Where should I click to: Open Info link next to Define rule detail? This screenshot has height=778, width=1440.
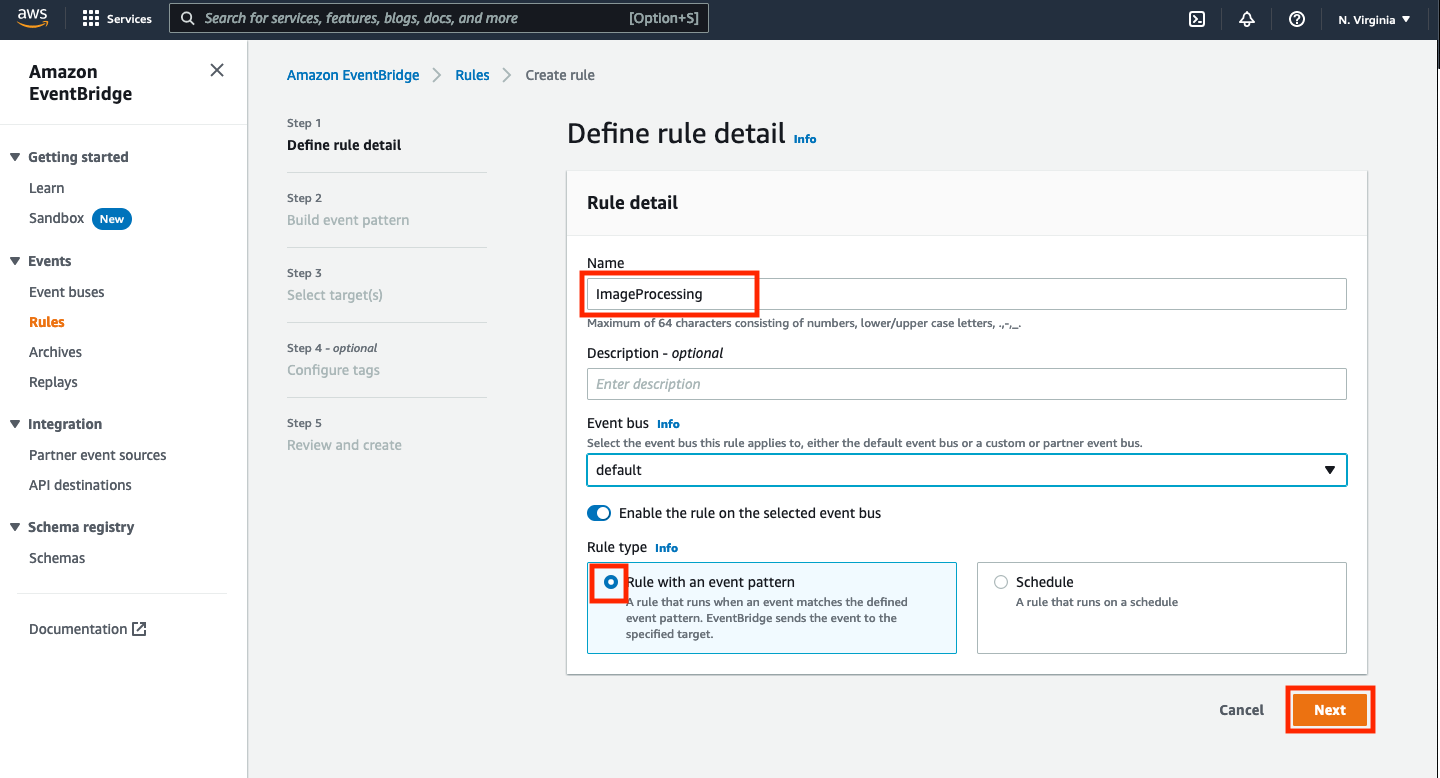(x=805, y=139)
